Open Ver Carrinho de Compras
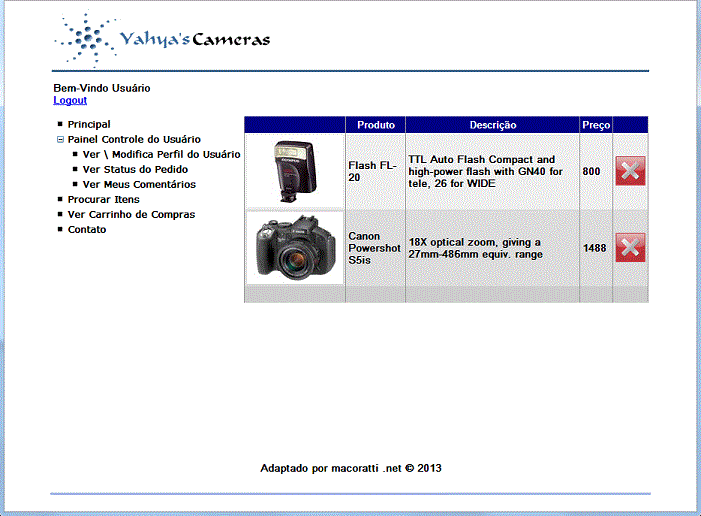Viewport: 701px width, 516px height. point(131,215)
